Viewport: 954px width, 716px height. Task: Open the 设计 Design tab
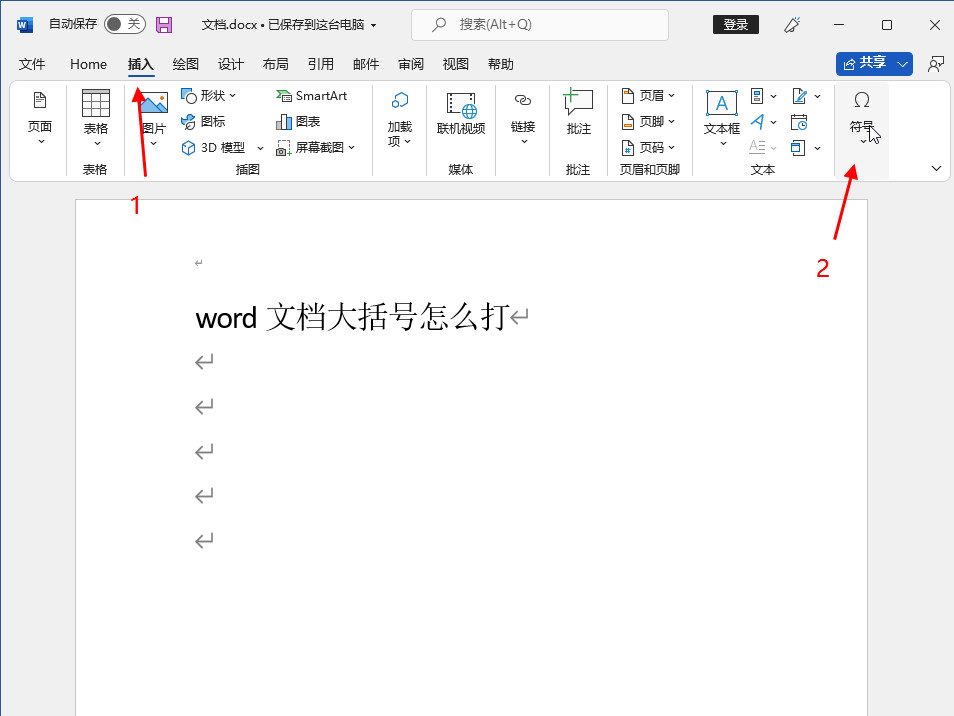231,64
